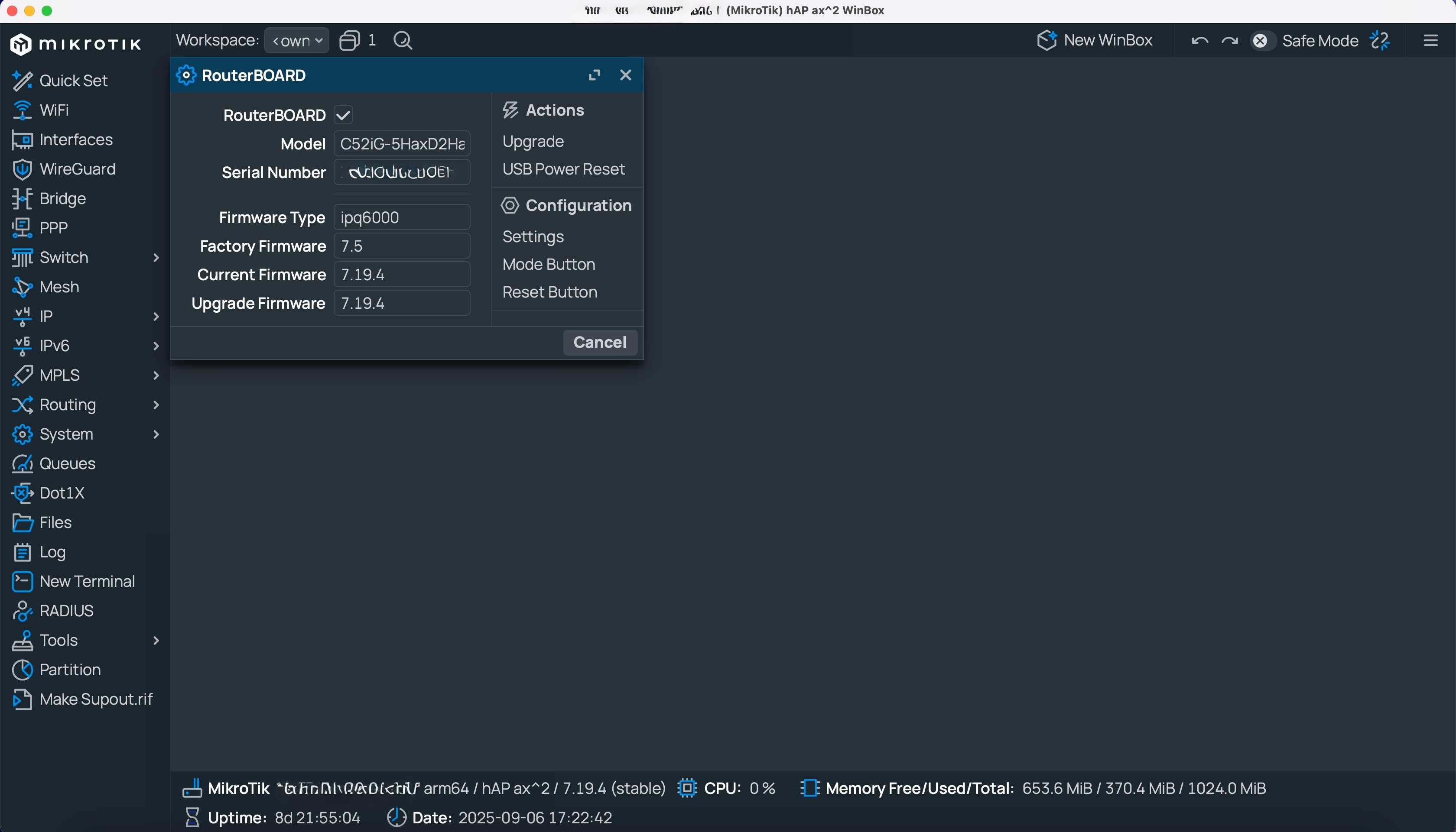Screen dimensions: 1456x832
Task: Toggle the RouterBOARD checkbox
Action: (344, 116)
